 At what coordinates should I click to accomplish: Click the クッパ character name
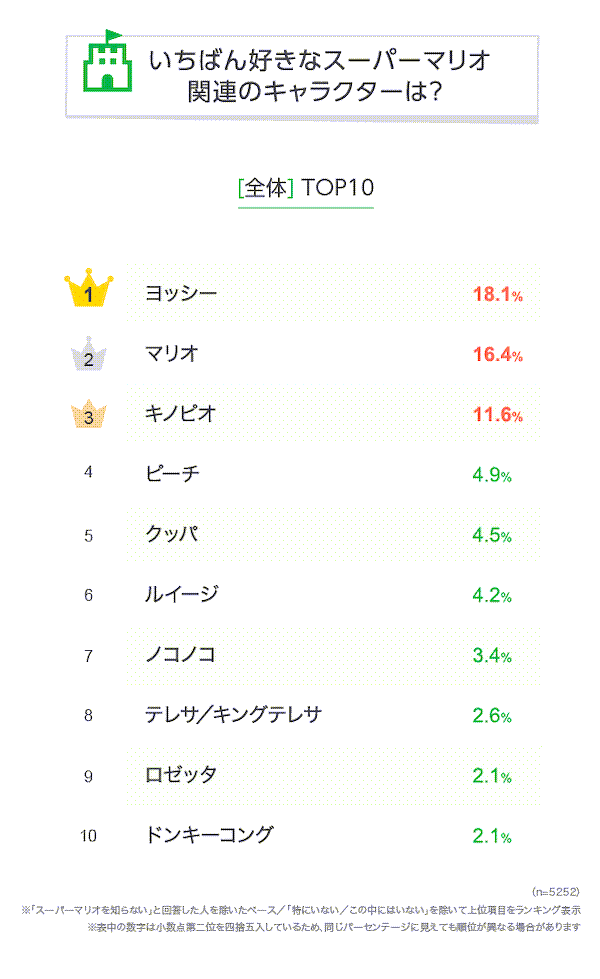pos(171,534)
